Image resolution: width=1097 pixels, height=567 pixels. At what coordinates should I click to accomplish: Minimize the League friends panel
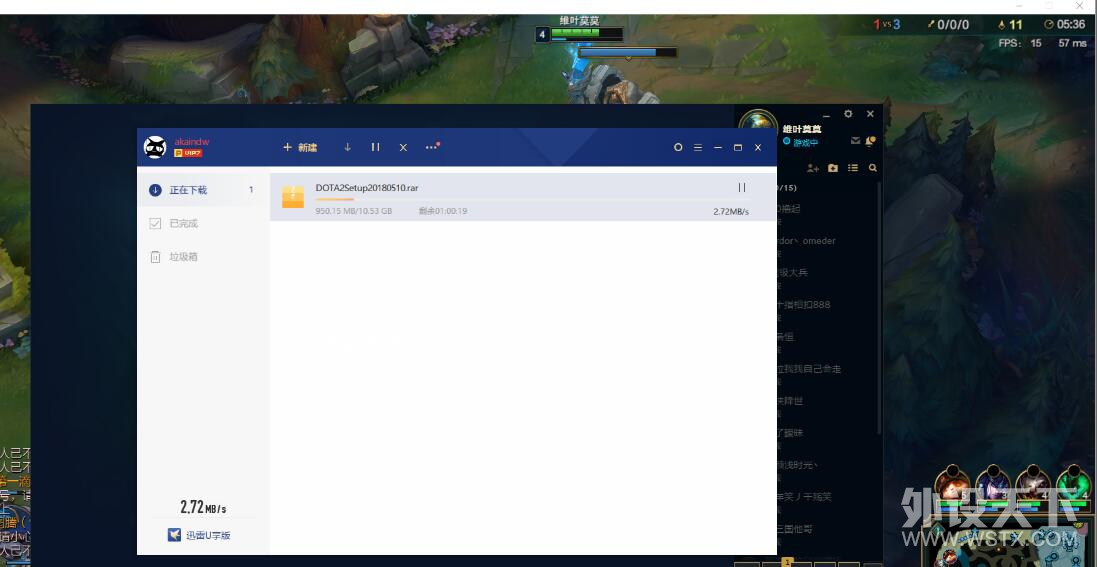pos(826,114)
